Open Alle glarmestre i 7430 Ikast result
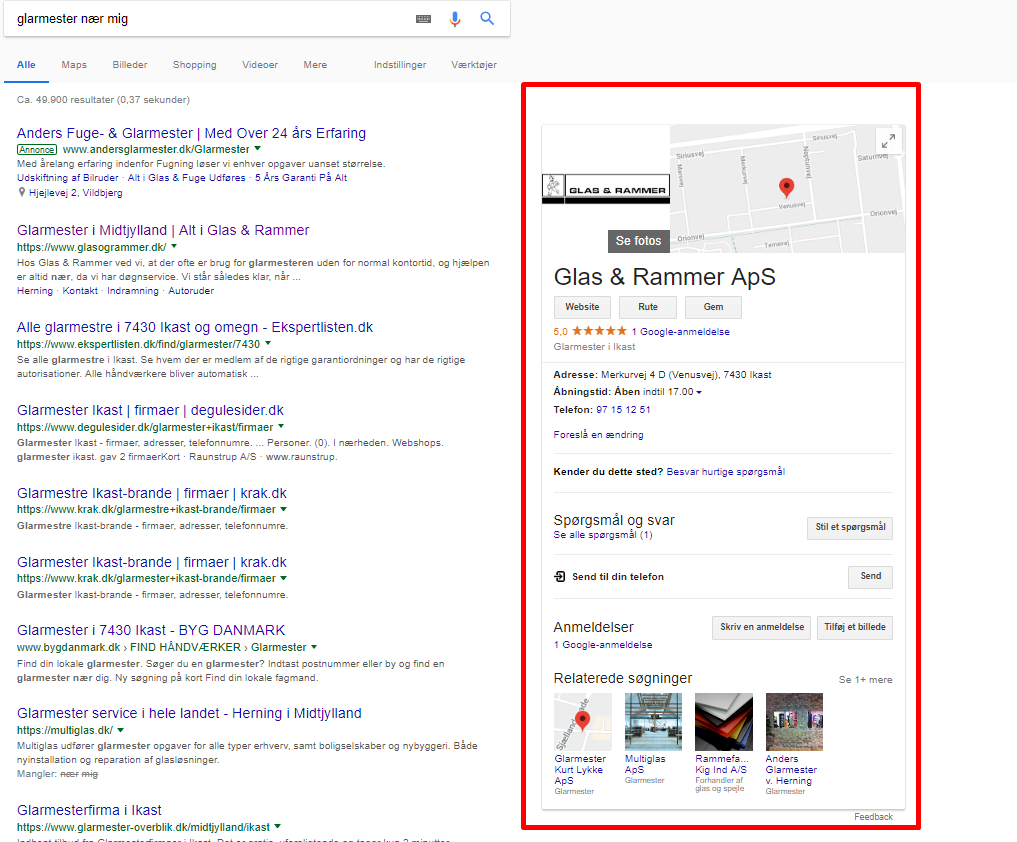The height and width of the screenshot is (842, 1017). 195,327
